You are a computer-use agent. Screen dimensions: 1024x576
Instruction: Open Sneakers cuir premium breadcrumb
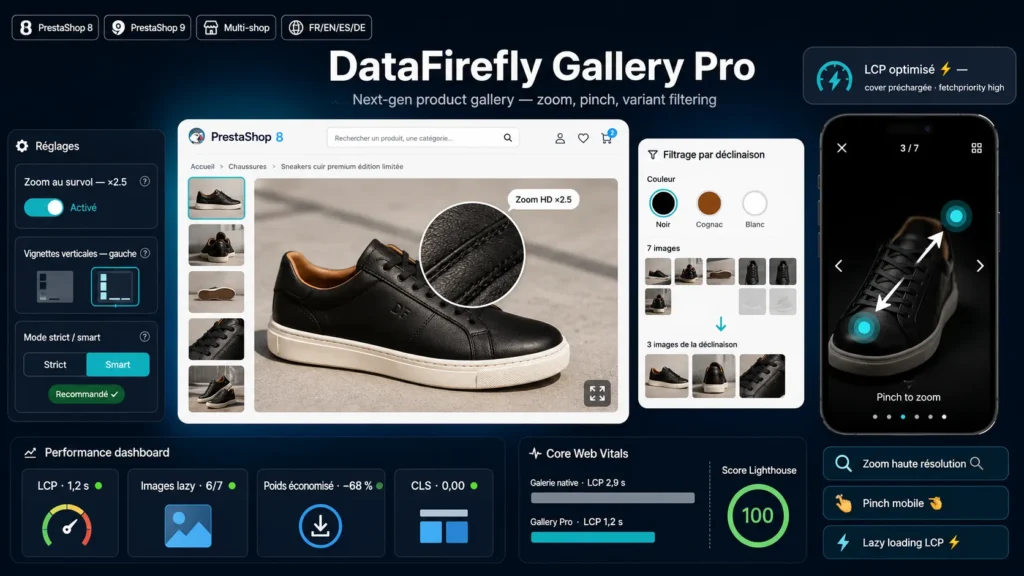(x=342, y=167)
